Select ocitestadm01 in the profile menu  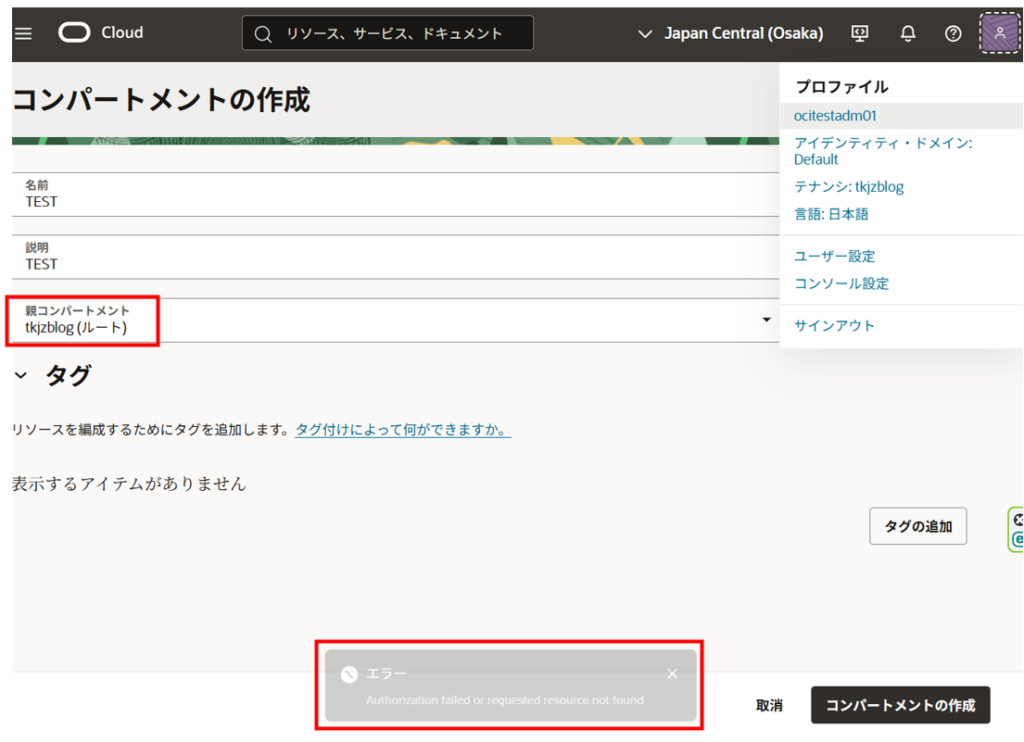(x=835, y=116)
